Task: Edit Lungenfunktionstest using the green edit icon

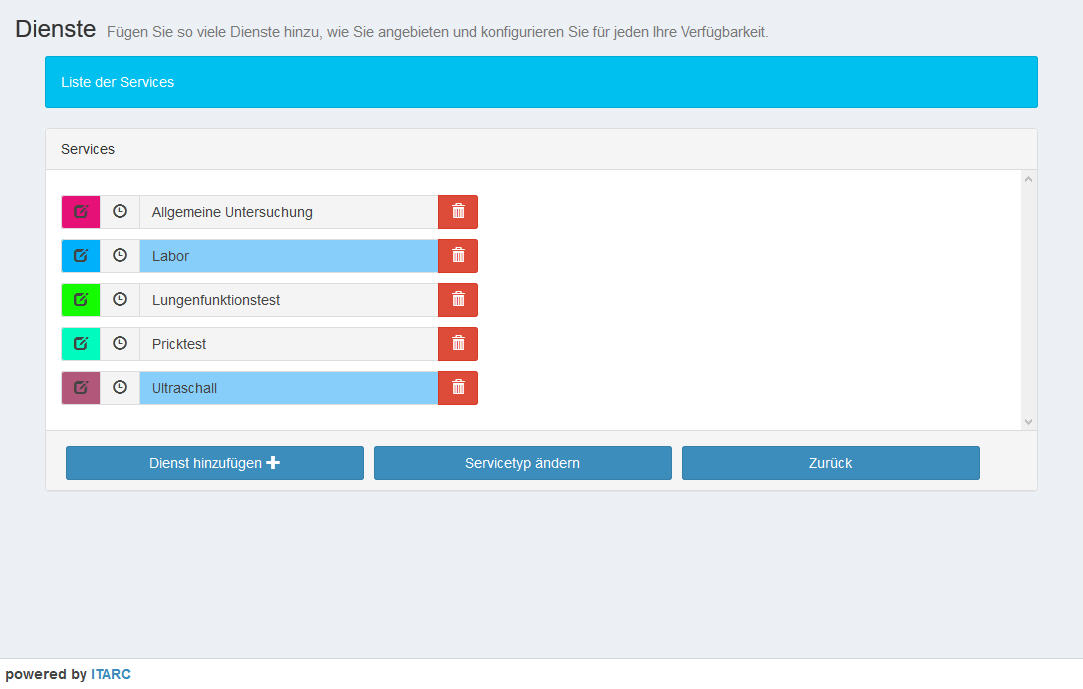Action: pyautogui.click(x=81, y=300)
